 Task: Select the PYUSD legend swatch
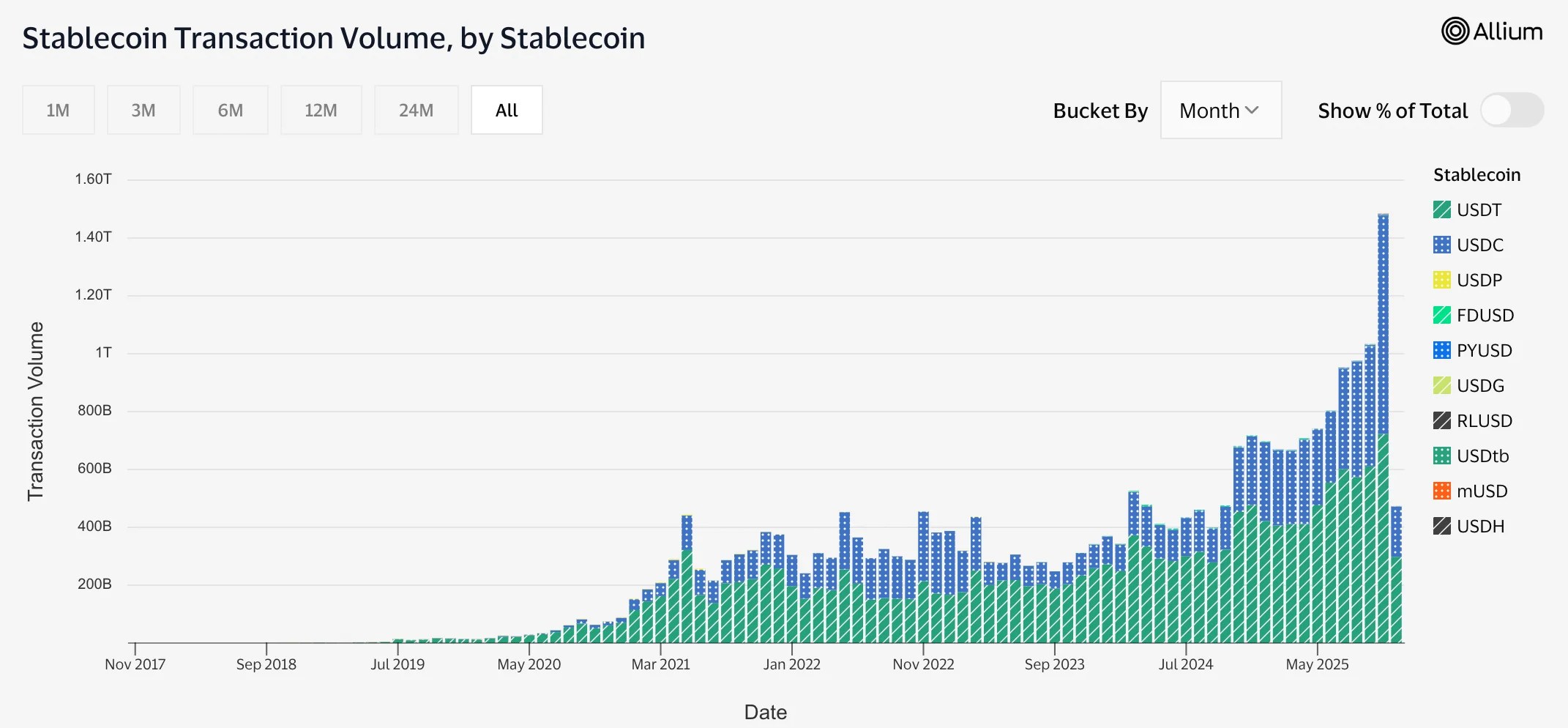tap(1441, 350)
